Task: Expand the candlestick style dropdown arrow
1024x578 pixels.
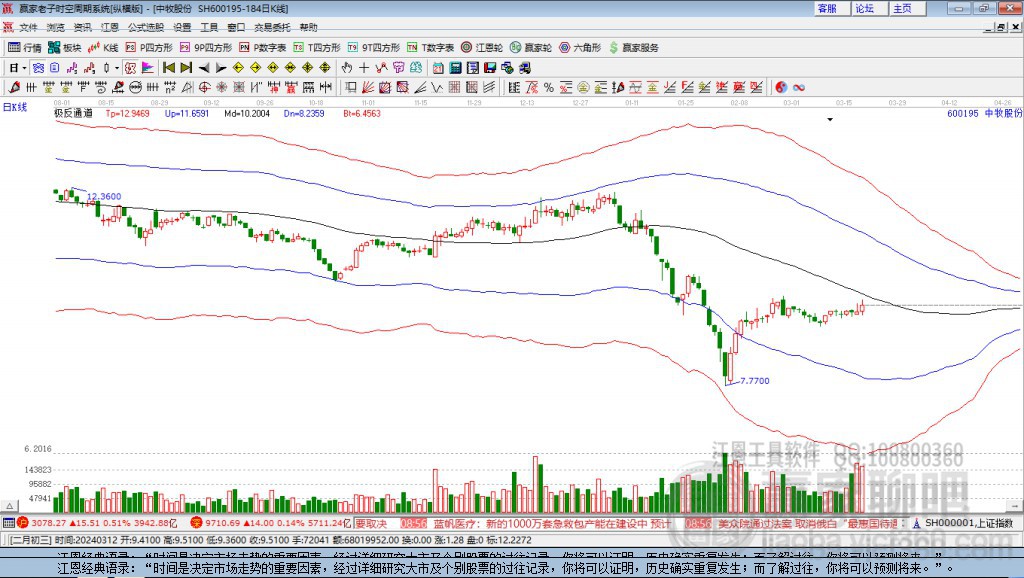Action: [117, 68]
